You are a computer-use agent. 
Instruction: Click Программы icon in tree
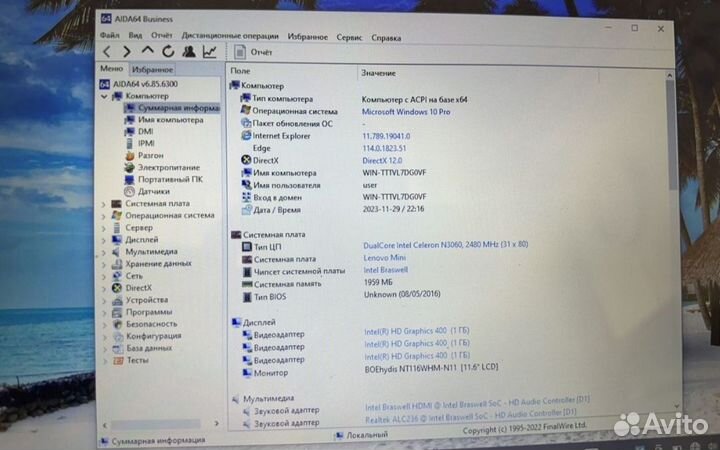[118, 312]
